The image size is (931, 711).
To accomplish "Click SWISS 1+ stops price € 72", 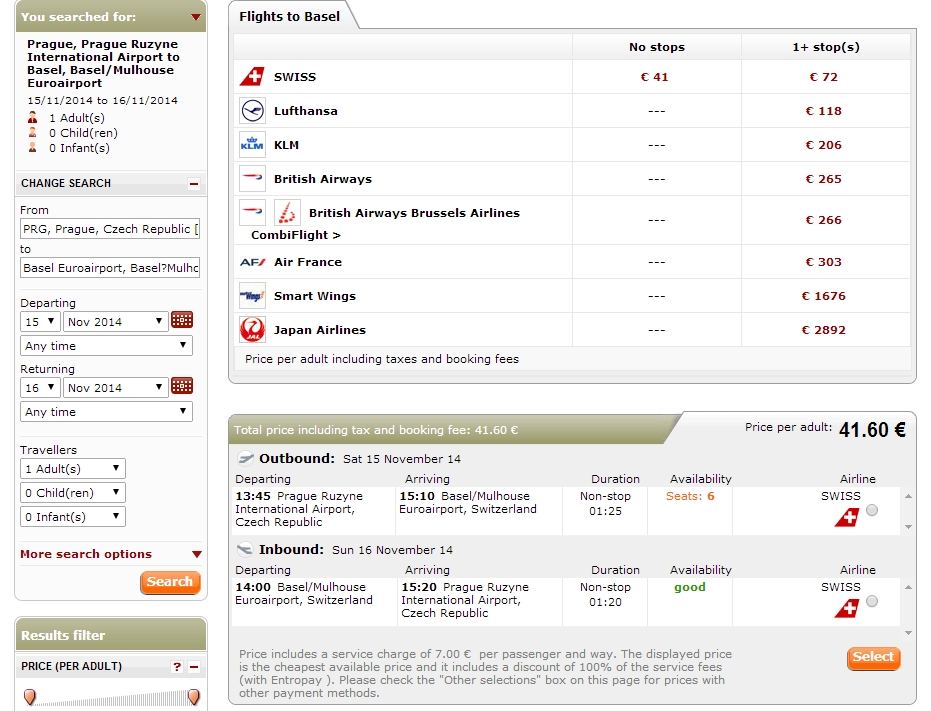I will (824, 77).
